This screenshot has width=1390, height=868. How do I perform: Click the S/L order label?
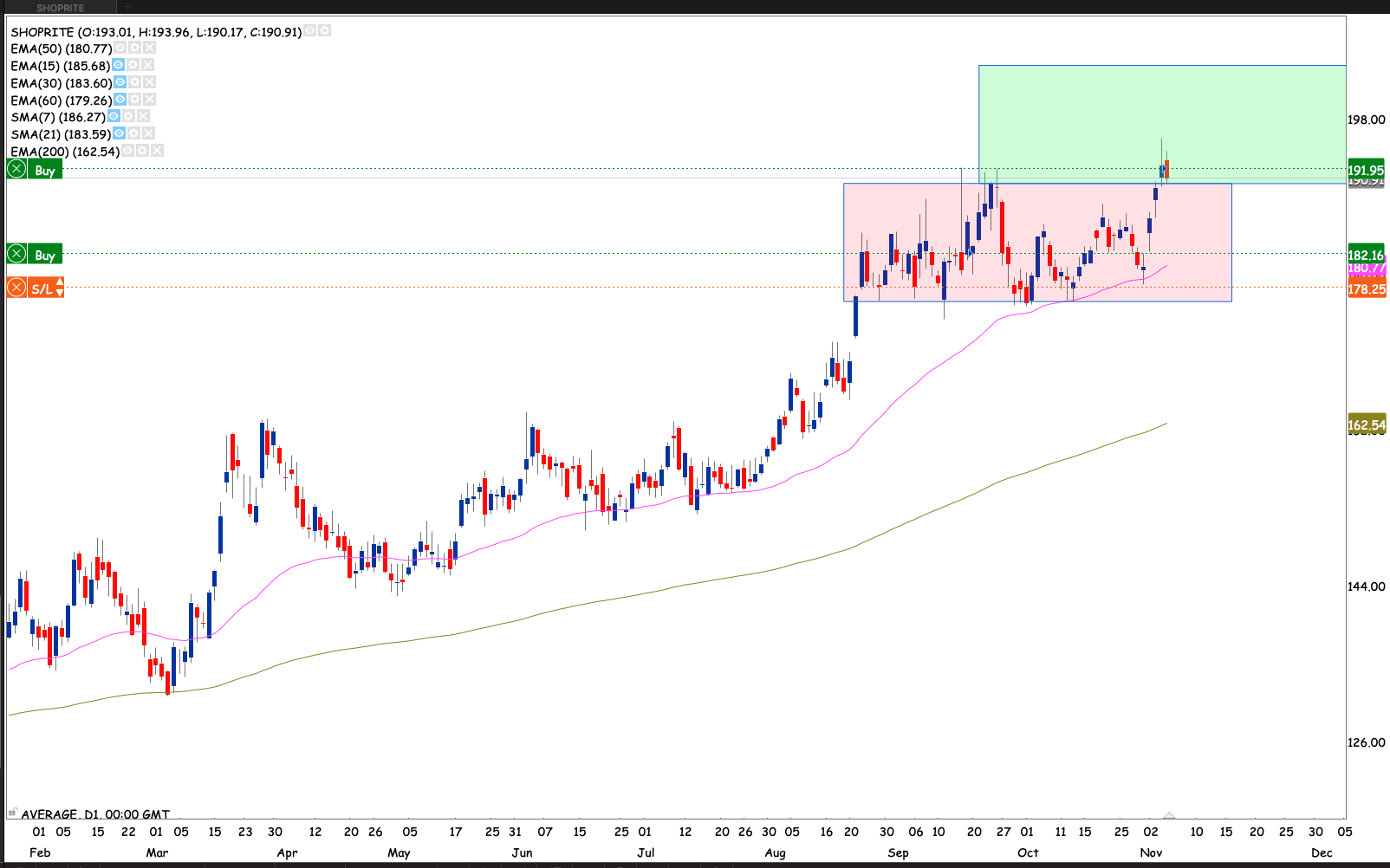click(41, 288)
